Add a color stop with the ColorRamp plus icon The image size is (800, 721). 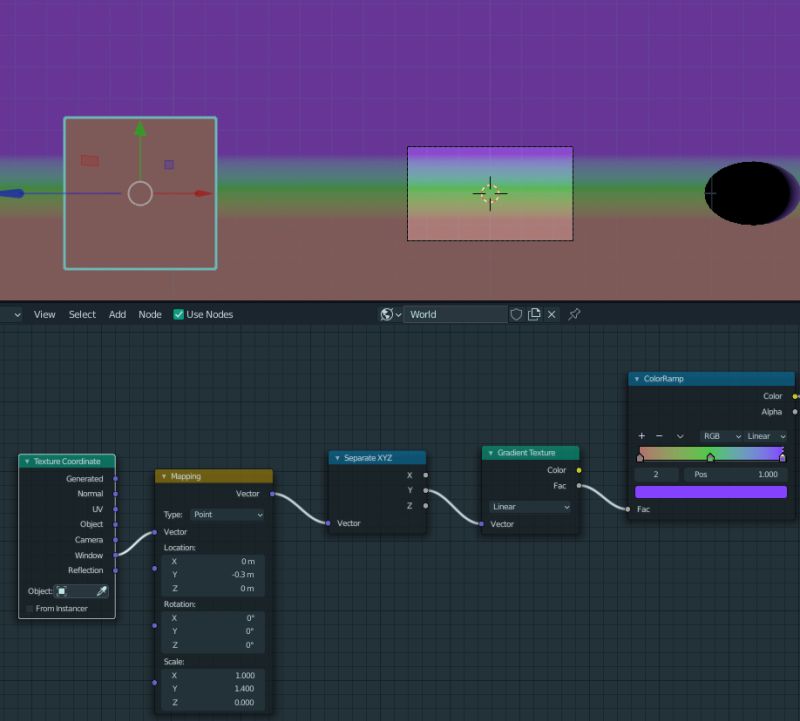point(640,435)
